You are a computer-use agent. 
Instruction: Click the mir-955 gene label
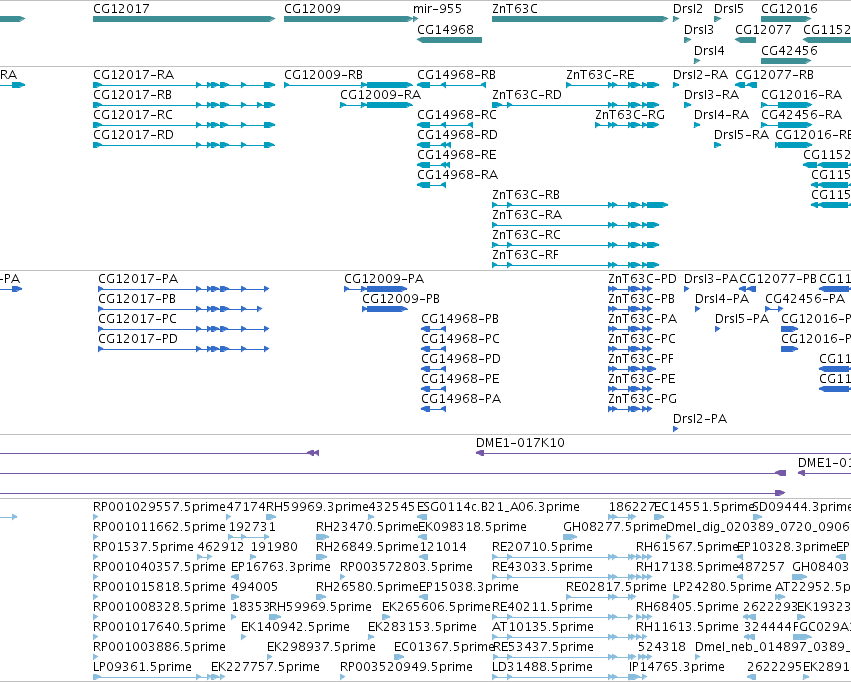click(x=437, y=9)
